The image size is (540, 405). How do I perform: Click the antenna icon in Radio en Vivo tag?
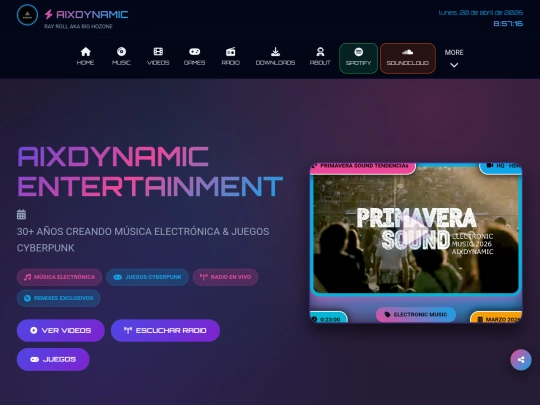point(204,277)
